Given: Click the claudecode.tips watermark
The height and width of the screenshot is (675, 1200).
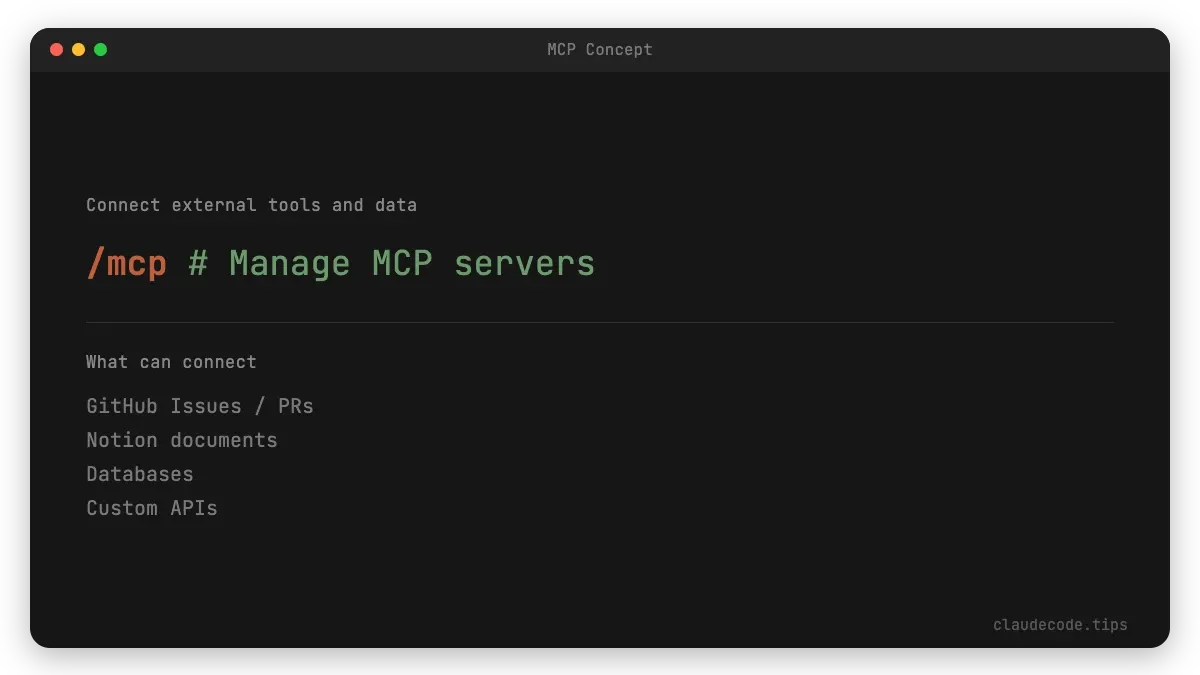Looking at the screenshot, I should (1060, 624).
